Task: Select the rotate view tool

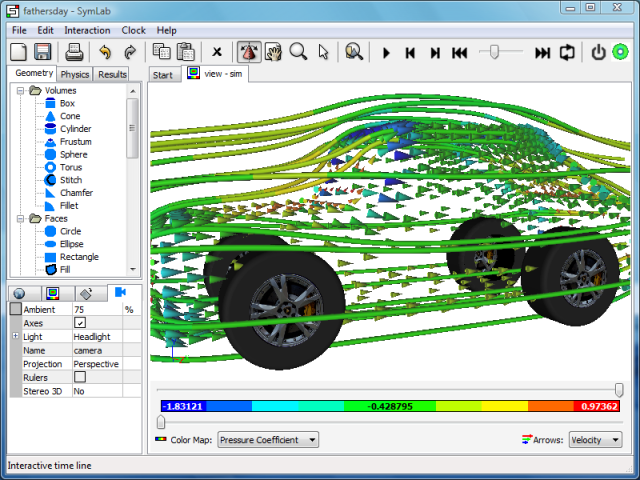Action: (249, 52)
